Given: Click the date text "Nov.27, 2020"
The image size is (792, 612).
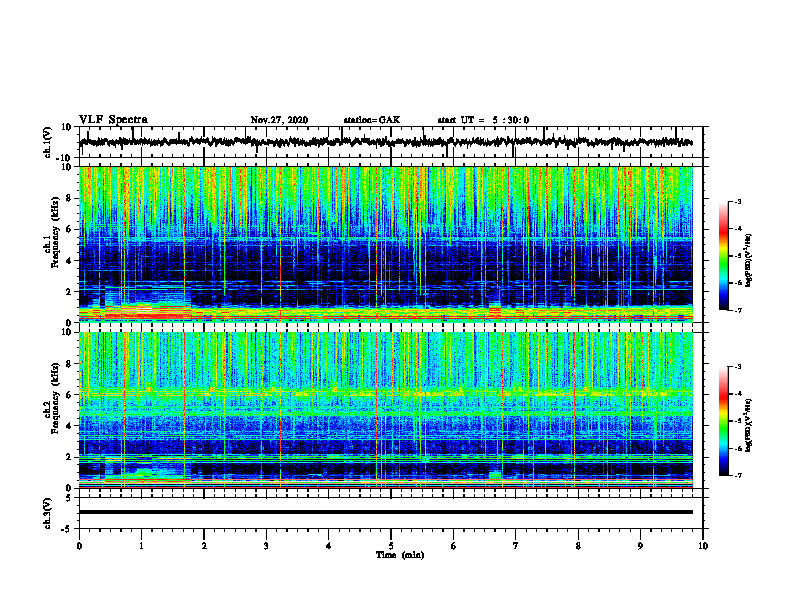Looking at the screenshot, I should click(x=279, y=120).
